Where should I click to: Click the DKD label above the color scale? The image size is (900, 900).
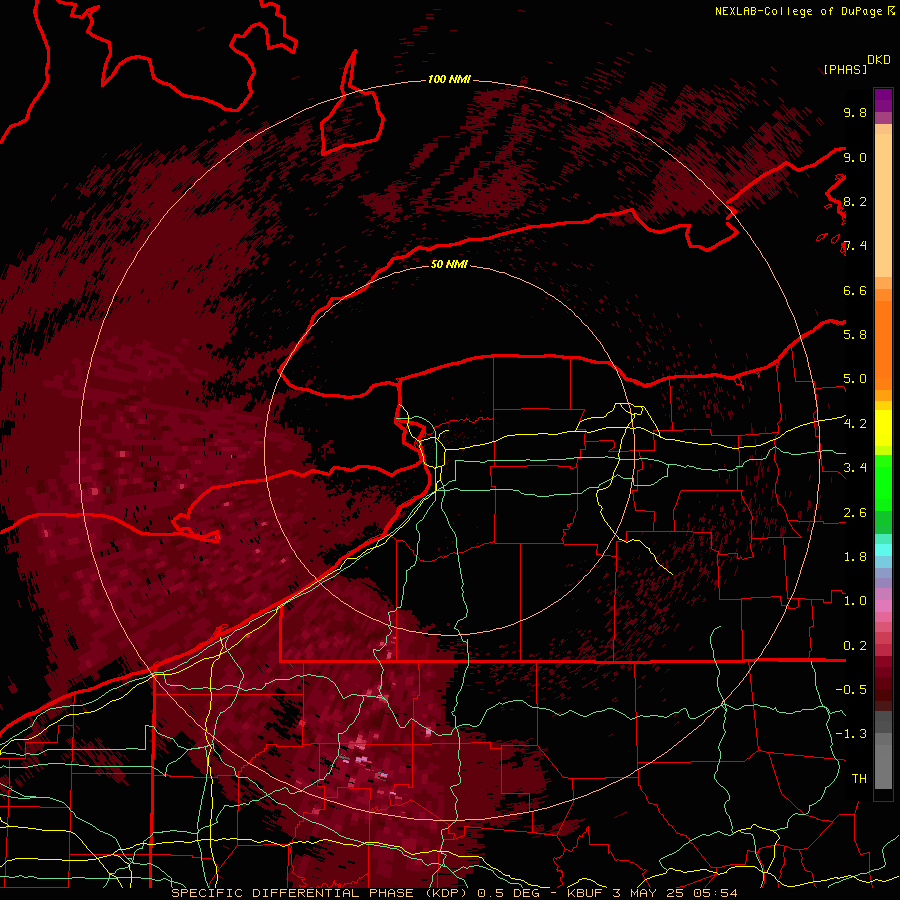point(879,60)
